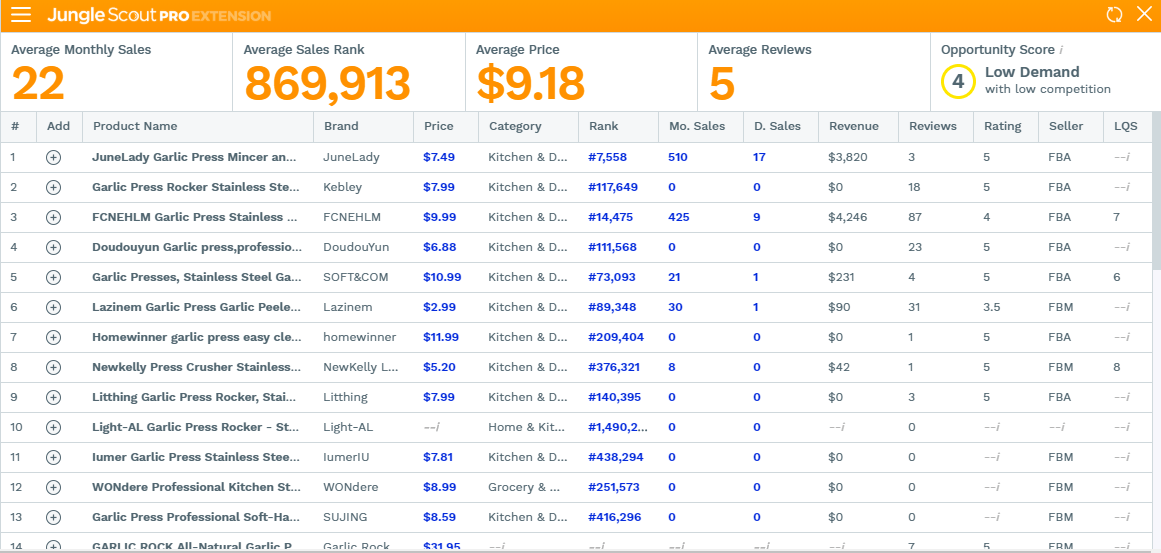Open Opportunity Score info icon

tap(1061, 50)
